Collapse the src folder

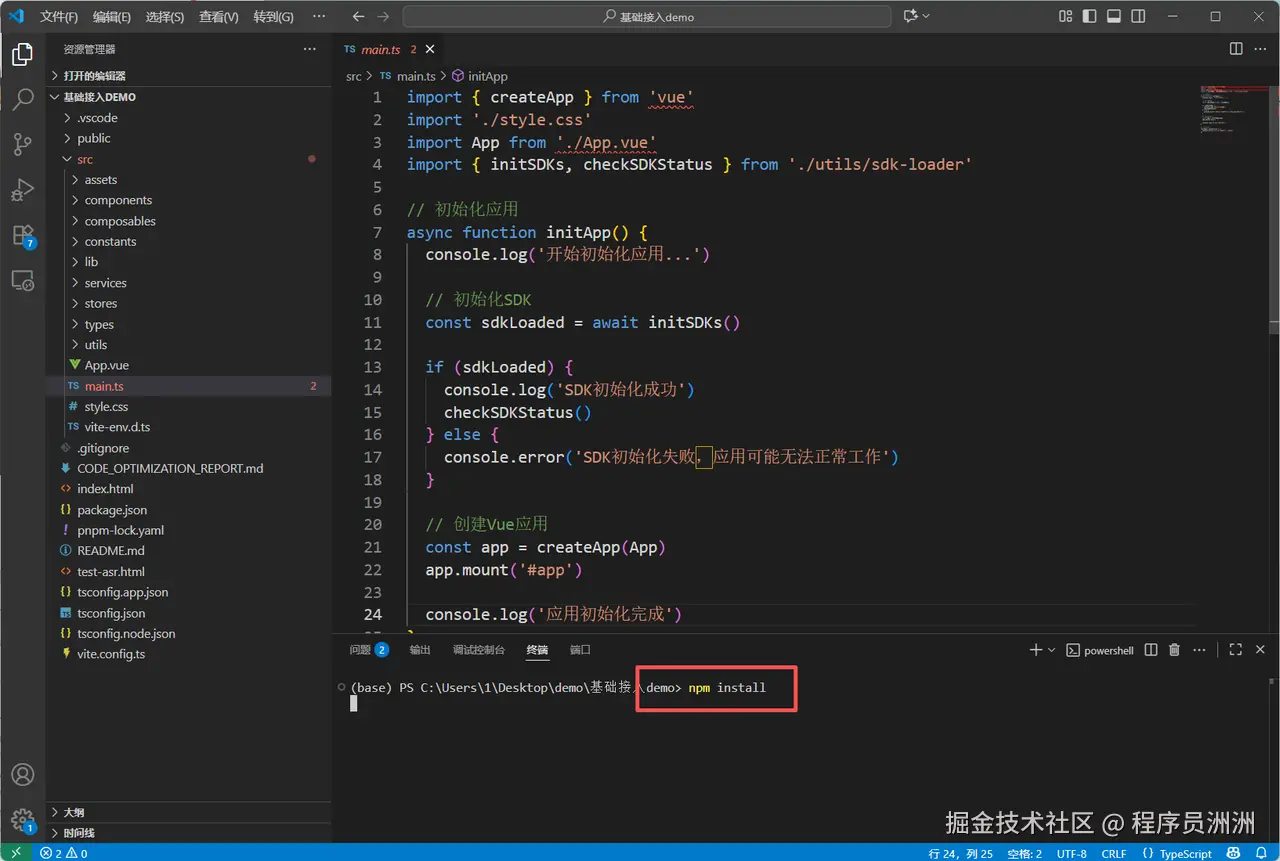(x=189, y=159)
